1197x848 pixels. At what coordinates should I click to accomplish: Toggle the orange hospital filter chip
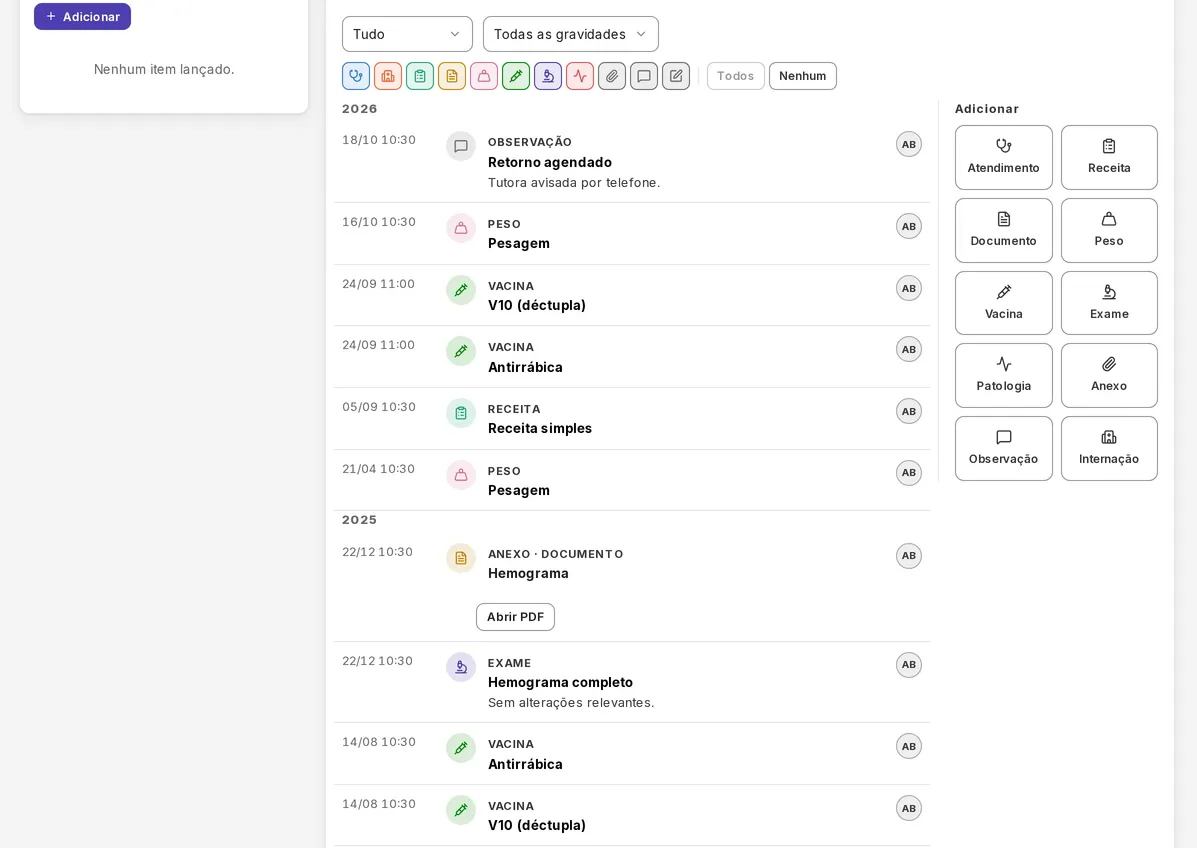click(388, 76)
